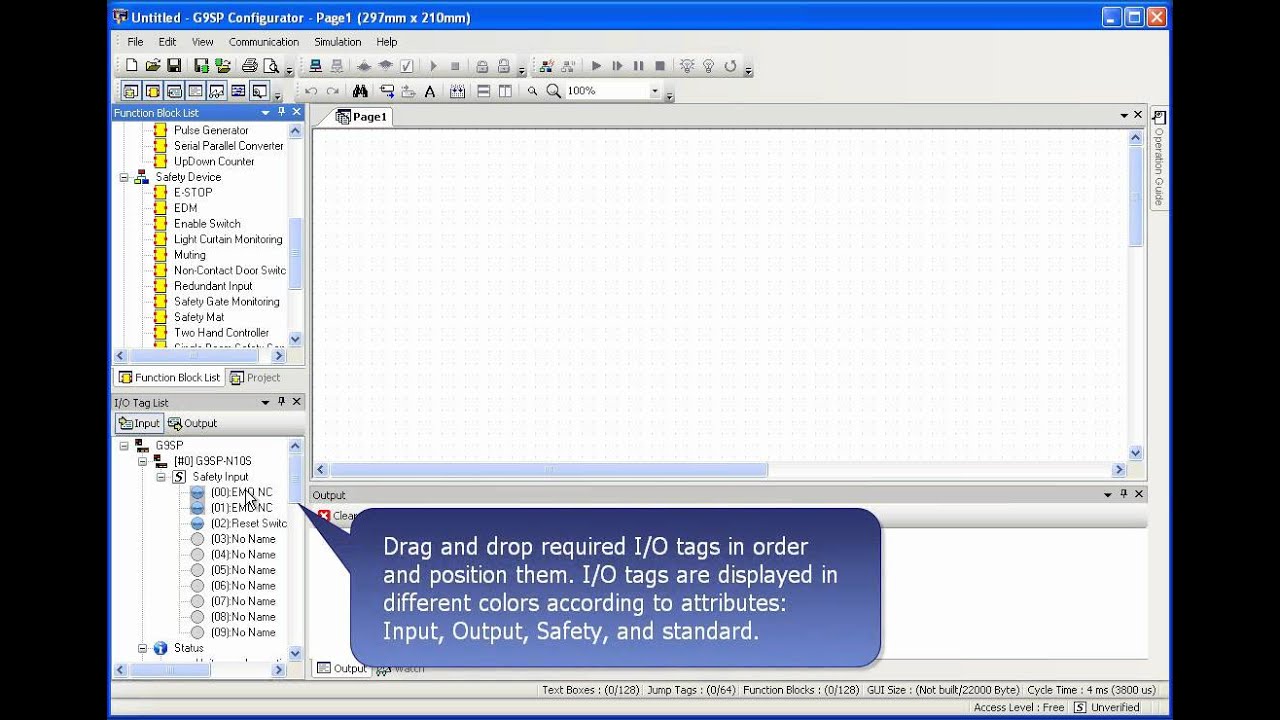Open the Function Block List panel dropdown arrow
Image resolution: width=1280 pixels, height=720 pixels.
pyautogui.click(x=266, y=113)
